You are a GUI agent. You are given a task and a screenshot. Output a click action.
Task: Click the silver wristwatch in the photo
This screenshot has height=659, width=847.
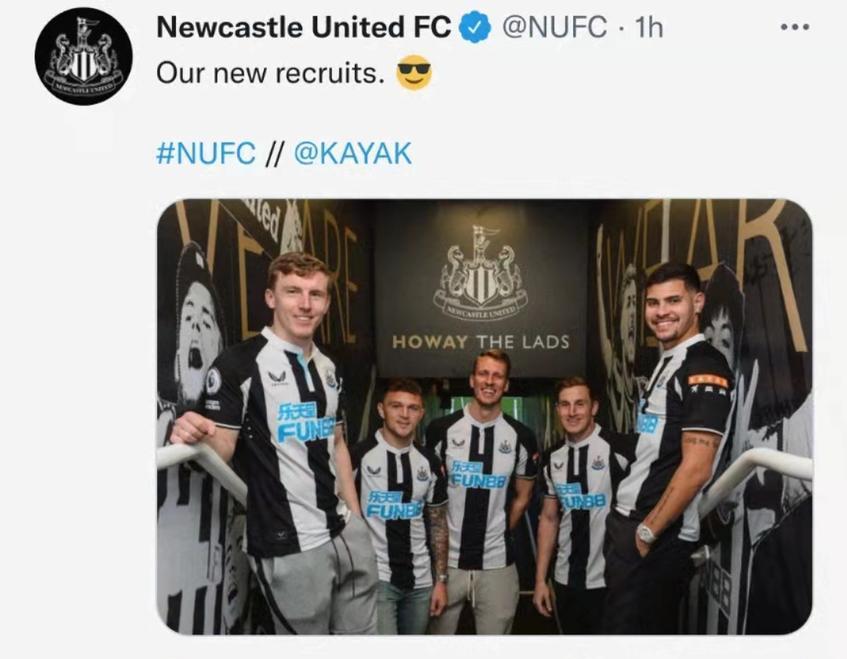click(646, 533)
